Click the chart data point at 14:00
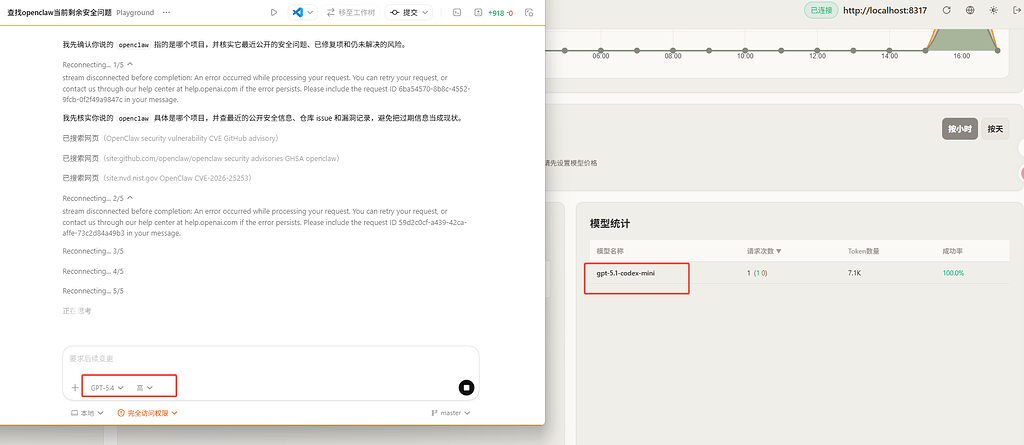 pos(889,50)
